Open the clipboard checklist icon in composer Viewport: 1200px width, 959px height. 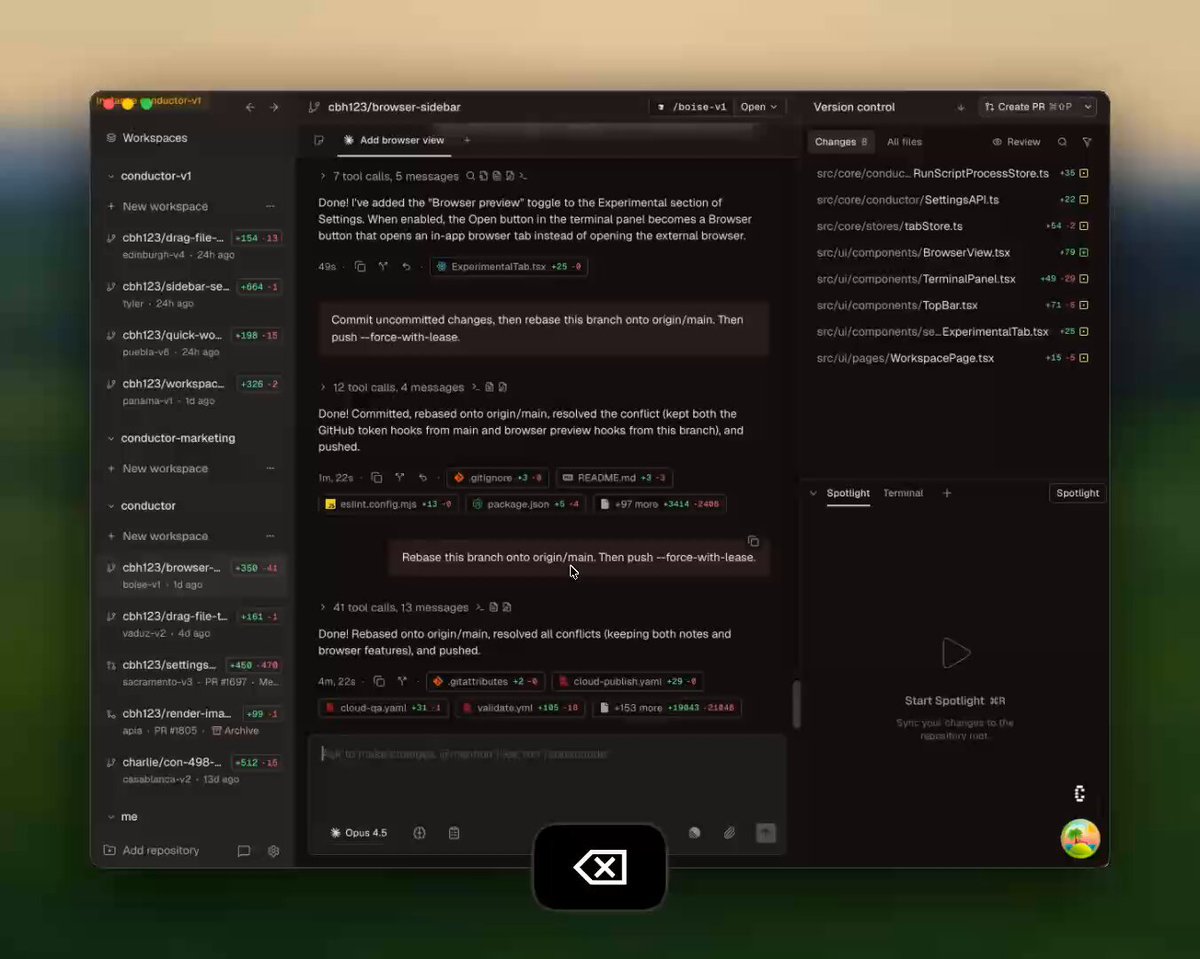[454, 833]
